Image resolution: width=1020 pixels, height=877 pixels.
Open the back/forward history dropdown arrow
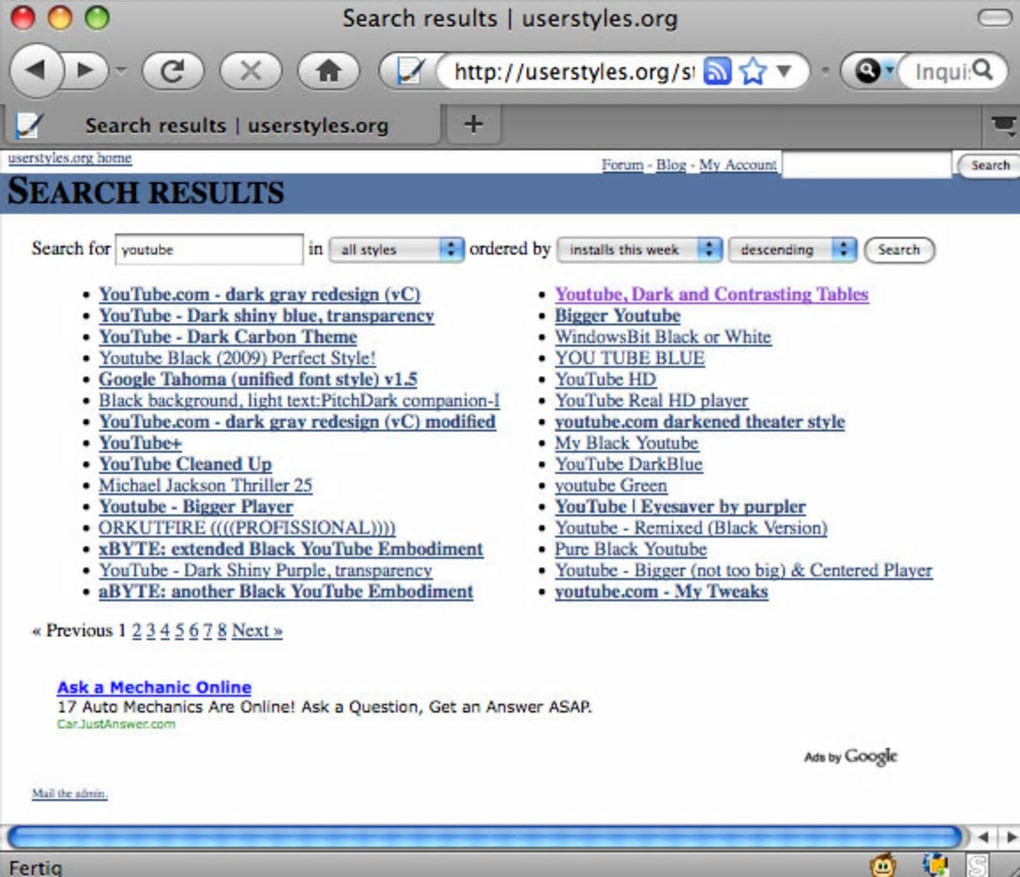pos(121,70)
